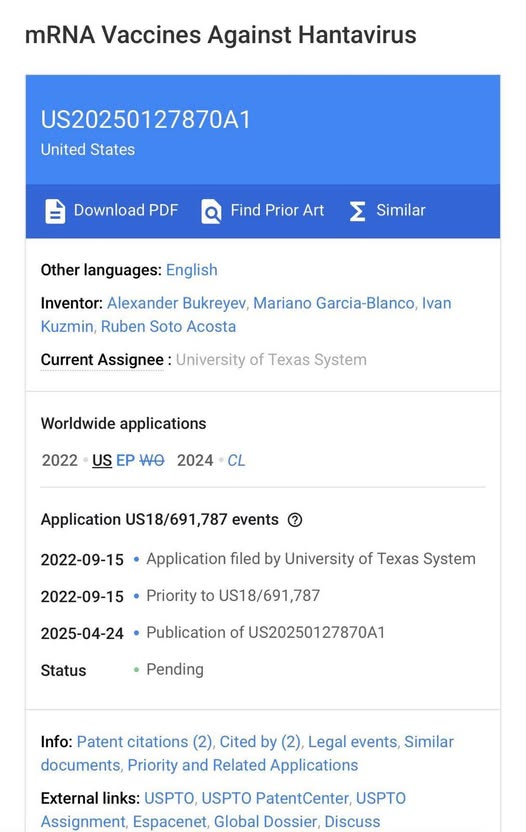526x832 pixels.
Task: Click the Download PDF document icon
Action: coord(55,211)
